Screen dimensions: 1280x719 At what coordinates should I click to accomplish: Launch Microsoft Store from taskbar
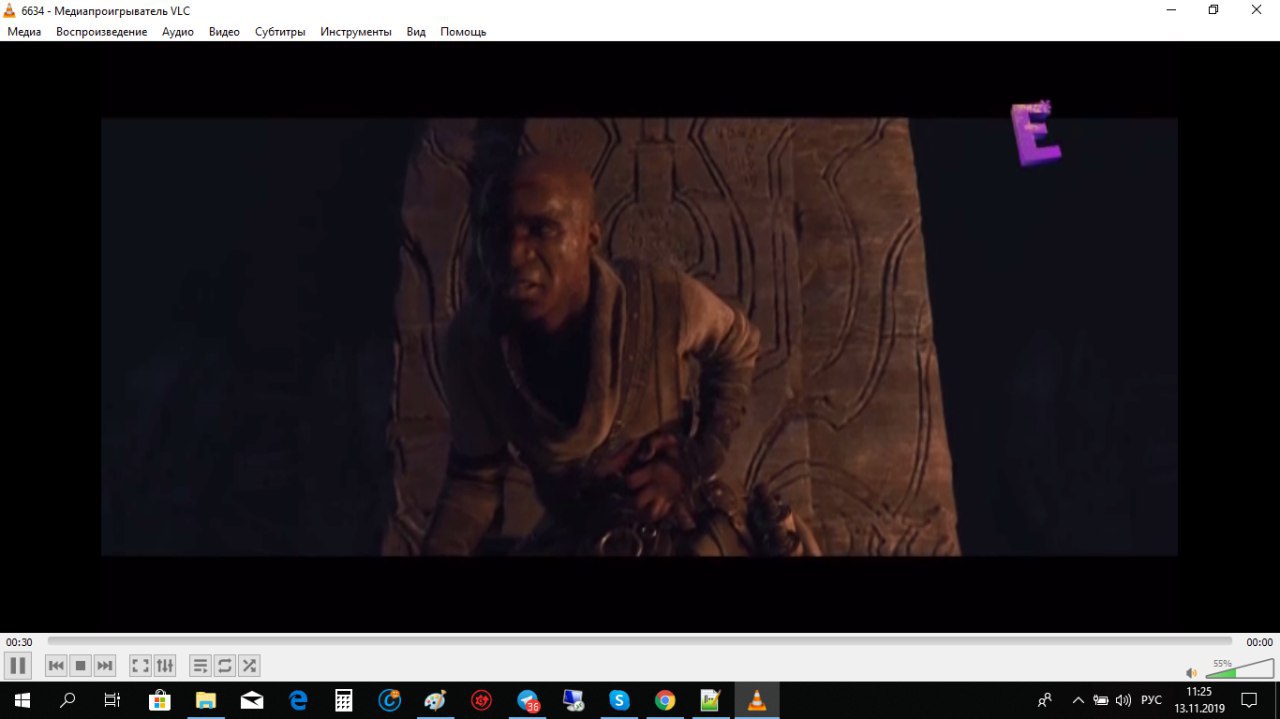pyautogui.click(x=160, y=700)
